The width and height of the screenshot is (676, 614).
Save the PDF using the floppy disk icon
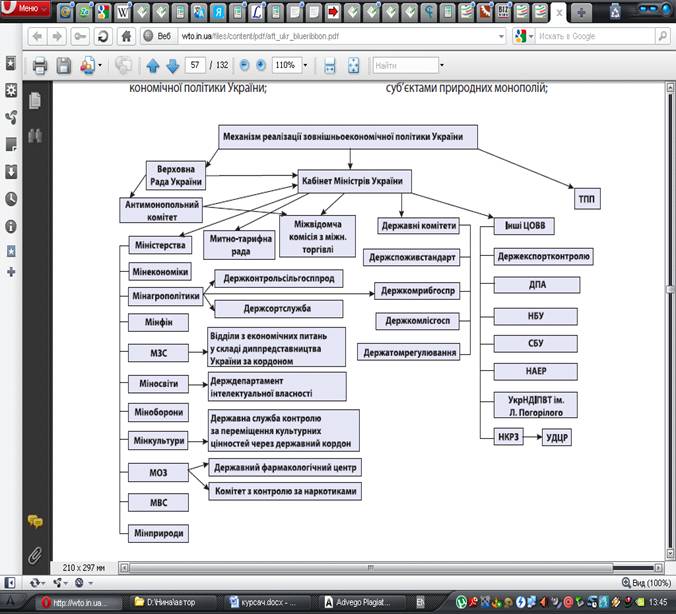click(63, 66)
